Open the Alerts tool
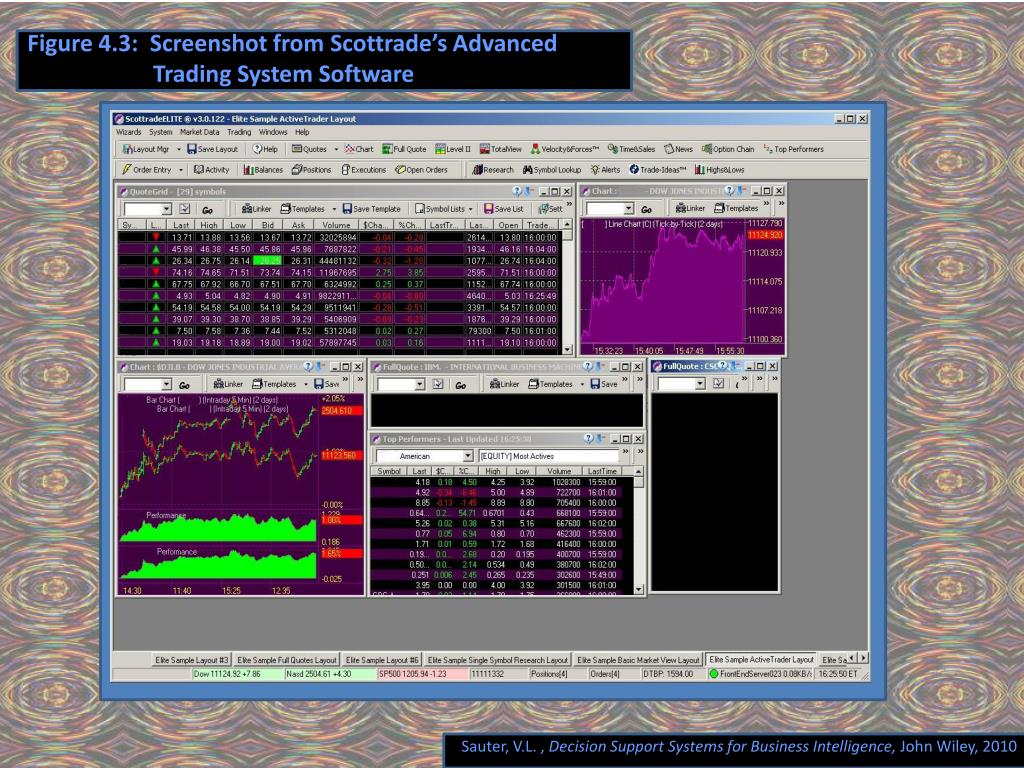This screenshot has height=768, width=1024. coord(605,170)
